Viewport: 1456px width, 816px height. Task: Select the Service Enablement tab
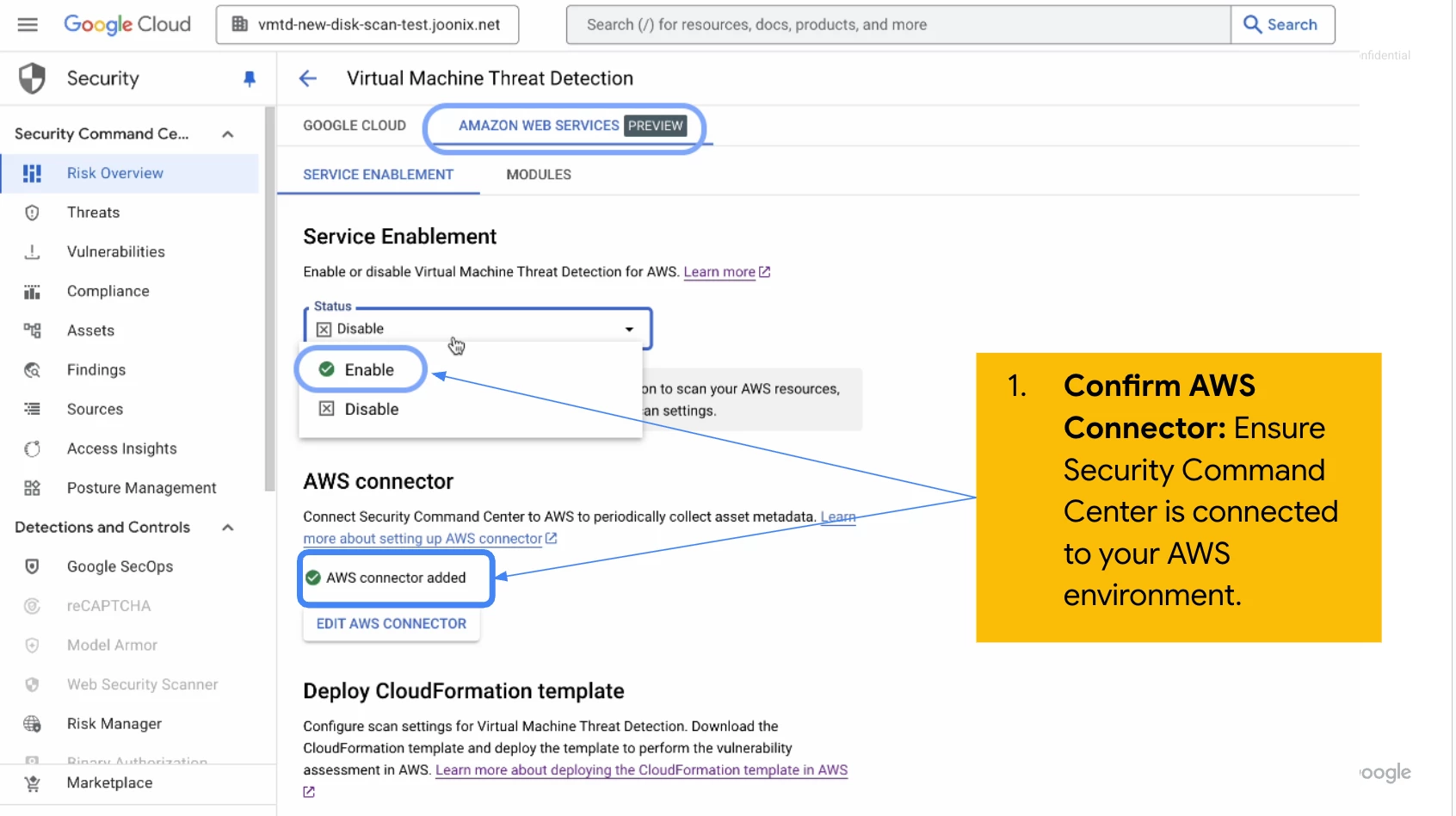378,175
